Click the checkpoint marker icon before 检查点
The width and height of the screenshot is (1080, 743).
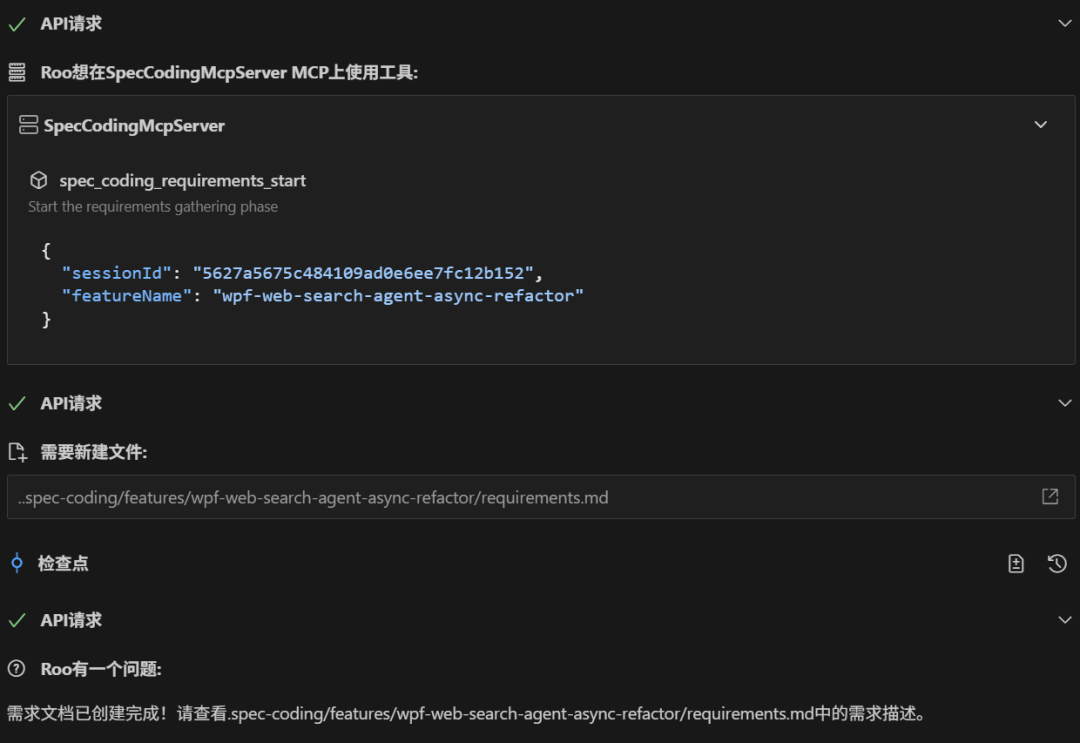[16, 563]
